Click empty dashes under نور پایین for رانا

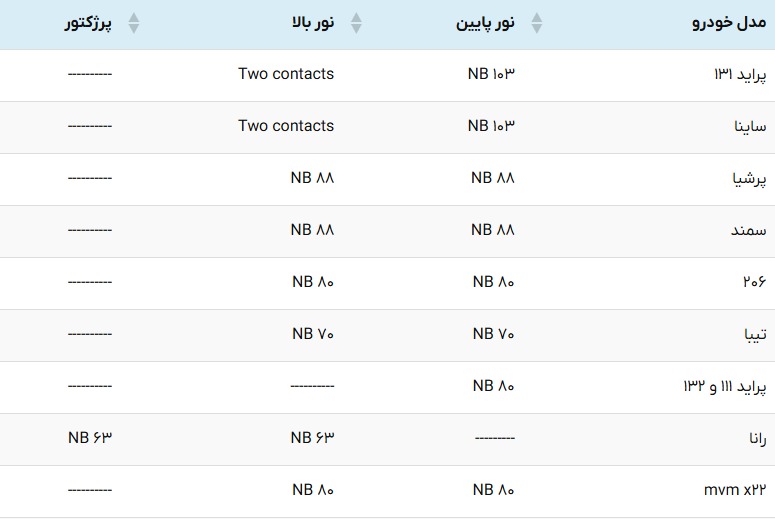495,438
